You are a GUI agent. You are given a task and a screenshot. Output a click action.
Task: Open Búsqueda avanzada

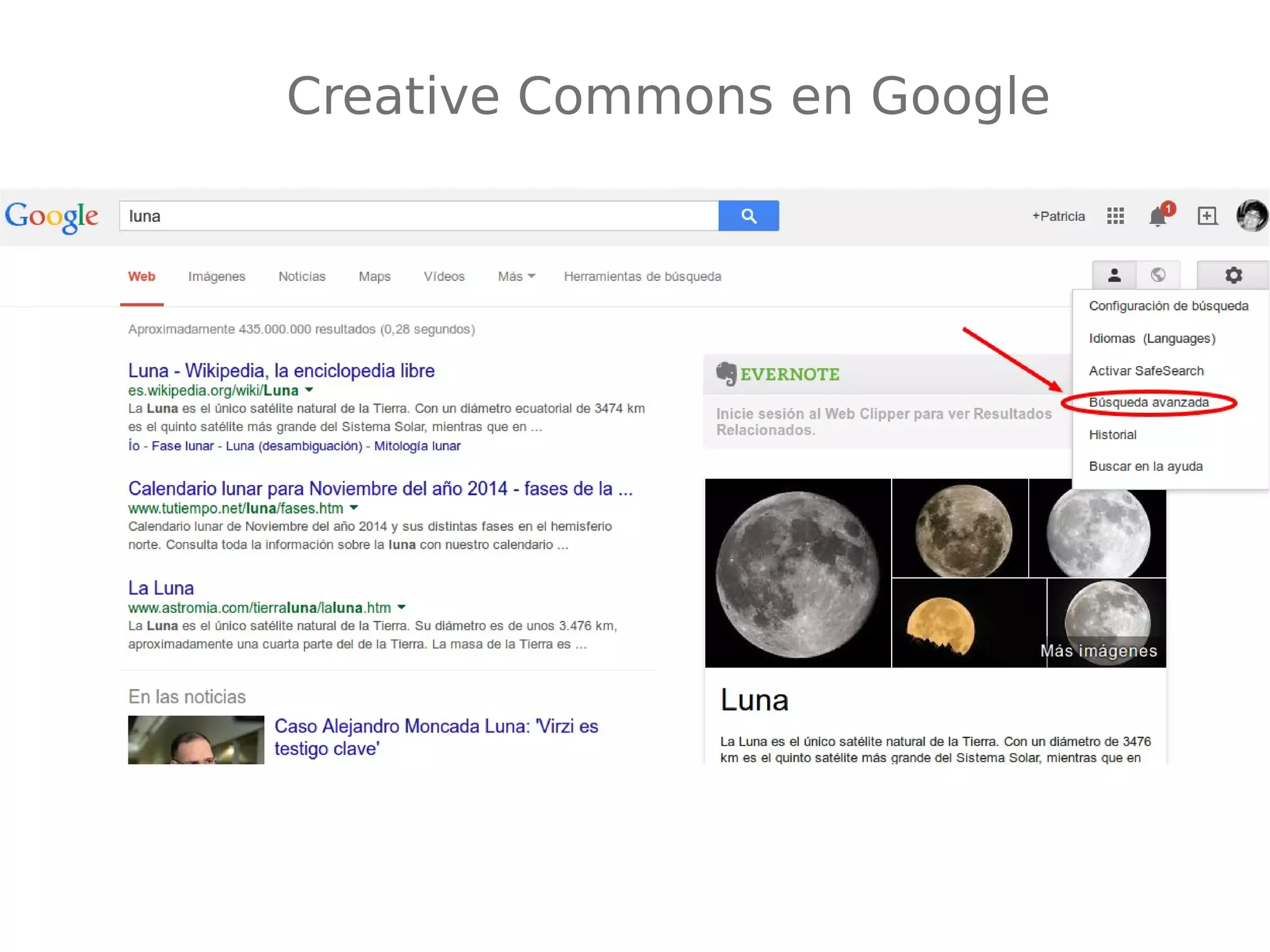pyautogui.click(x=1148, y=403)
